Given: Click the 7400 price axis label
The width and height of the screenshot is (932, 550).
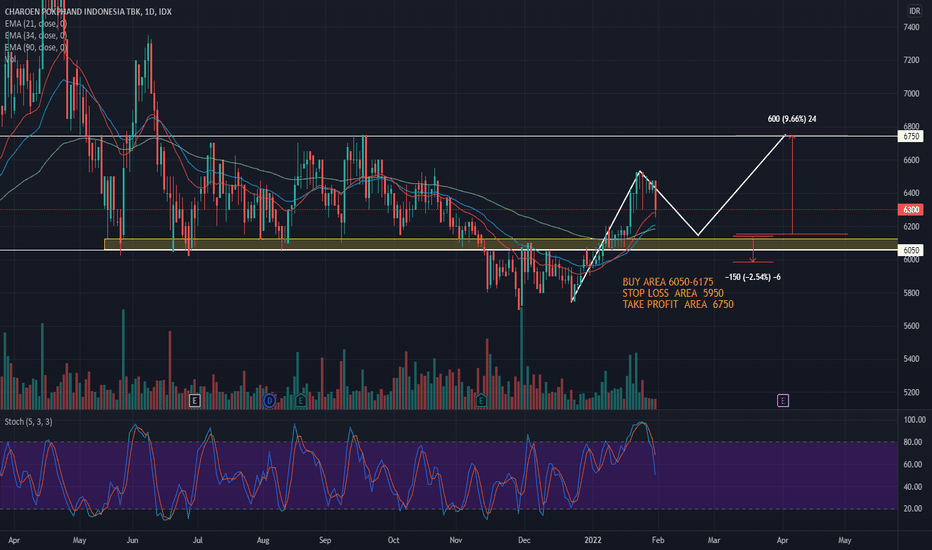Looking at the screenshot, I should pos(911,27).
